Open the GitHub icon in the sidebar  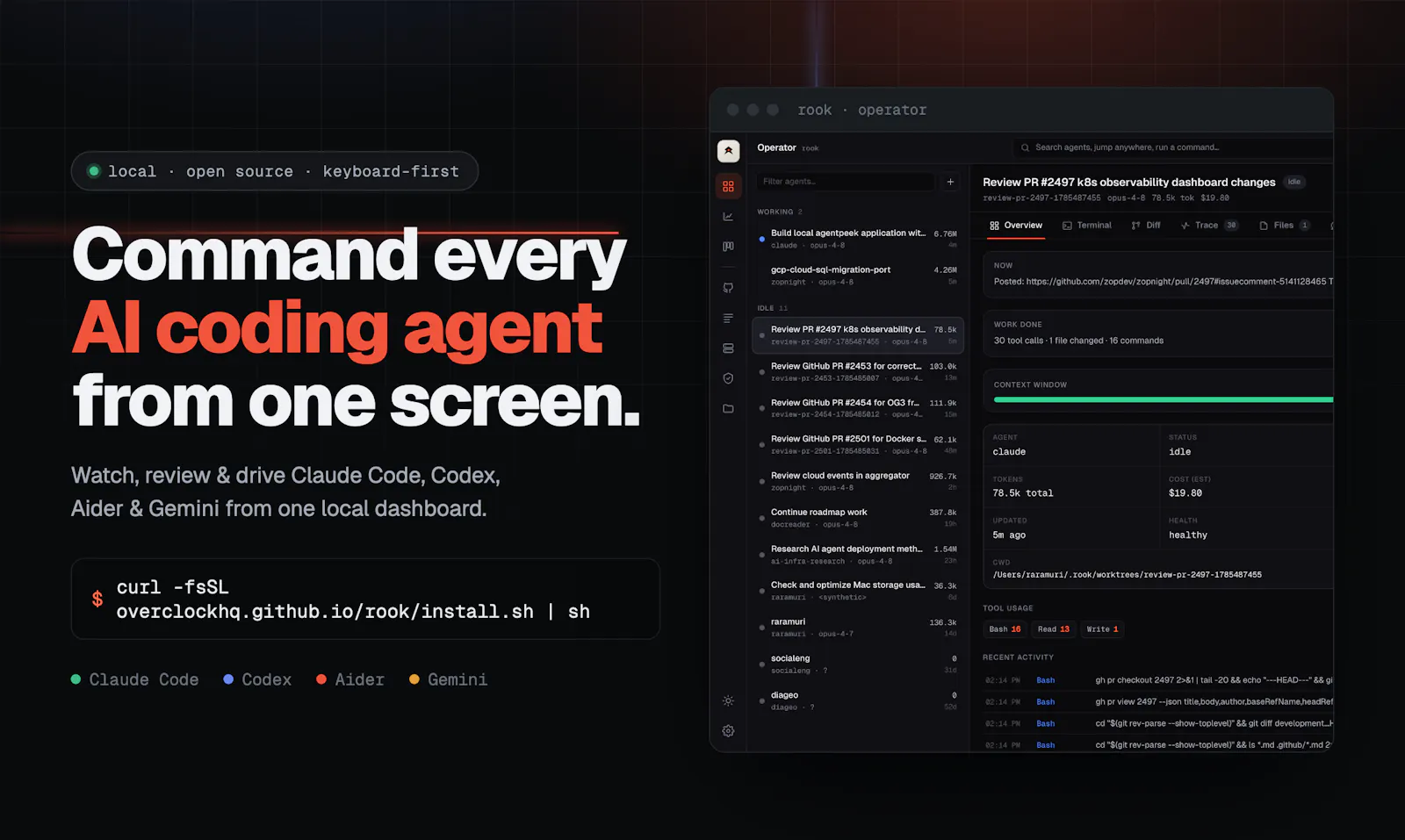click(x=728, y=288)
